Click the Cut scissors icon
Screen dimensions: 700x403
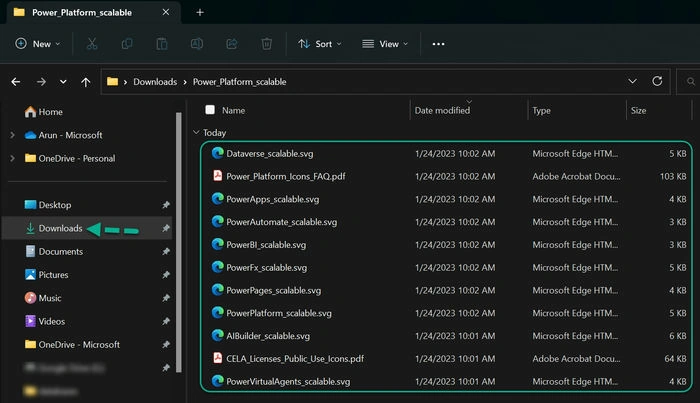pyautogui.click(x=92, y=44)
